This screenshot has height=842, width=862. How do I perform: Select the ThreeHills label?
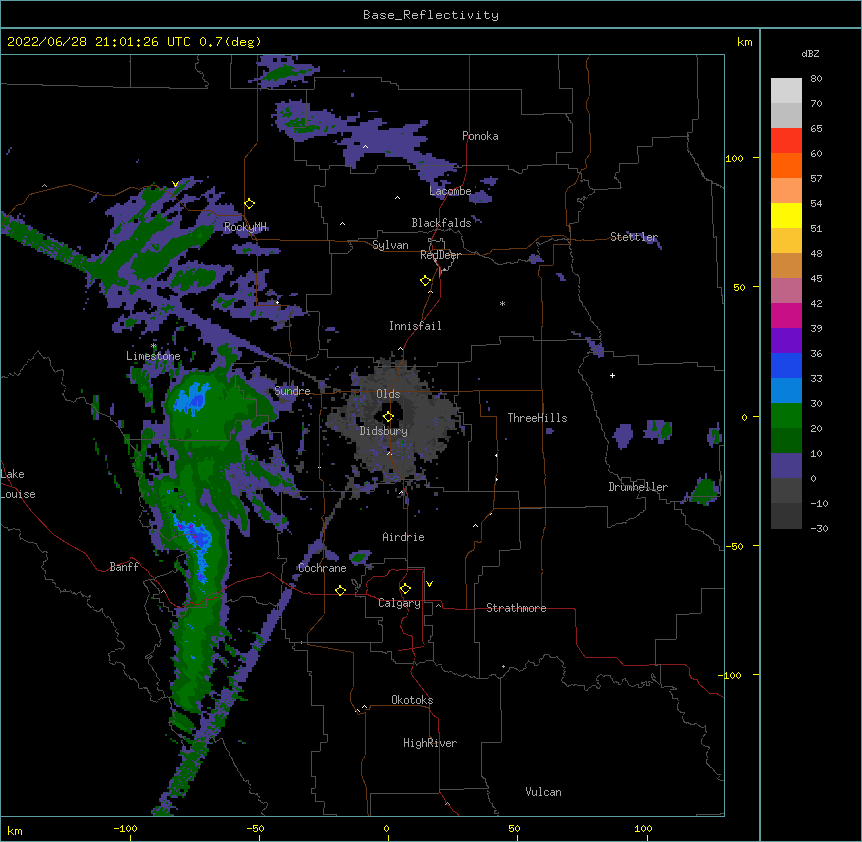point(537,418)
